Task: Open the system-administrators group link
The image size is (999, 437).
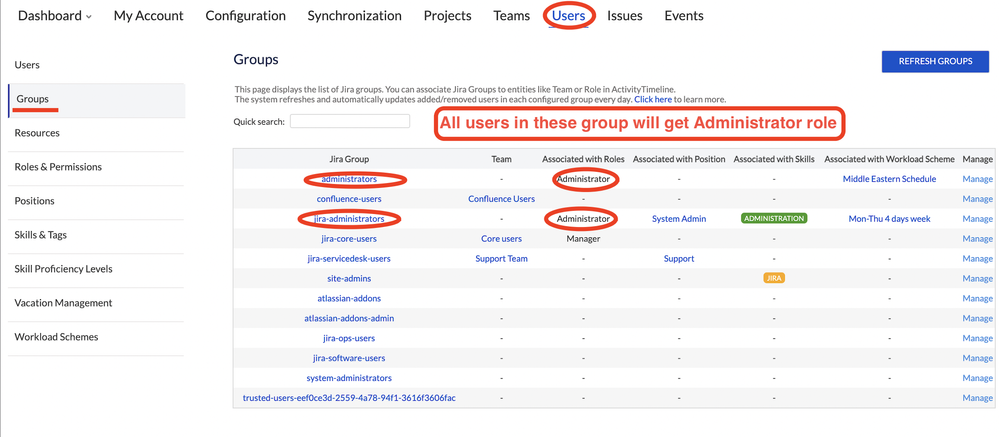Action: (x=349, y=378)
